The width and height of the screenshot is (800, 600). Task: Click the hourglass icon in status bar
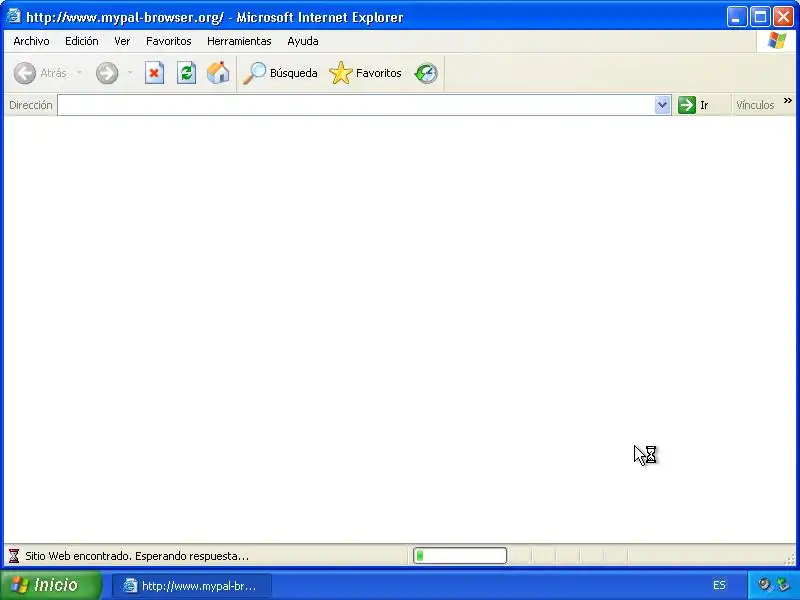click(14, 556)
